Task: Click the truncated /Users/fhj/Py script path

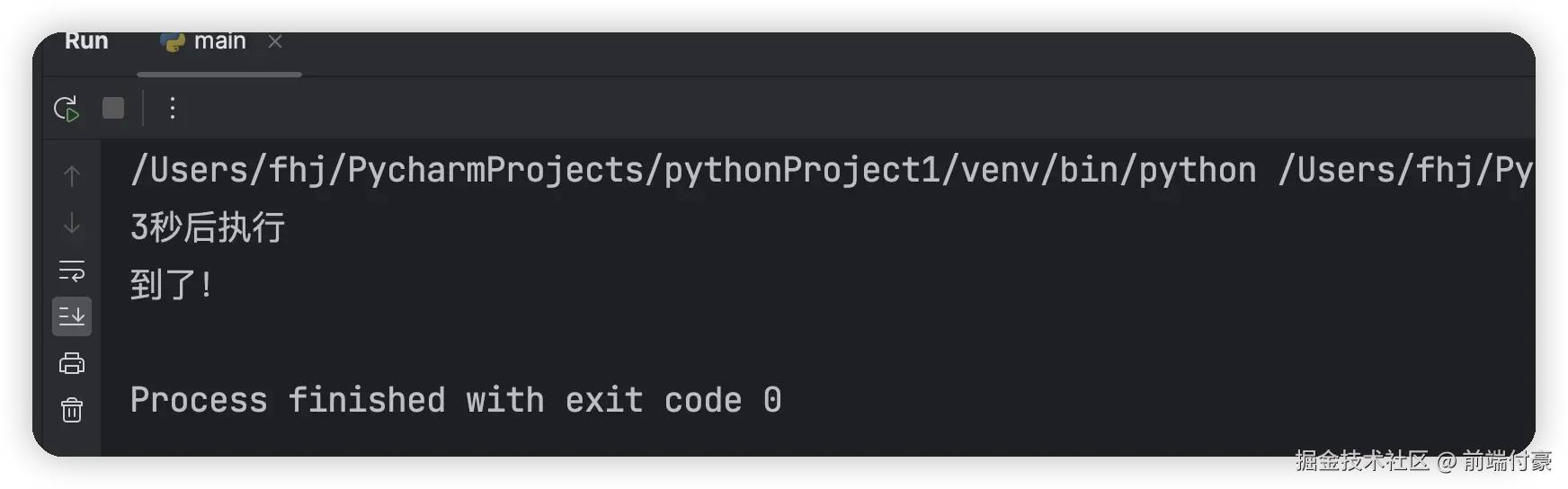Action: (1405, 171)
